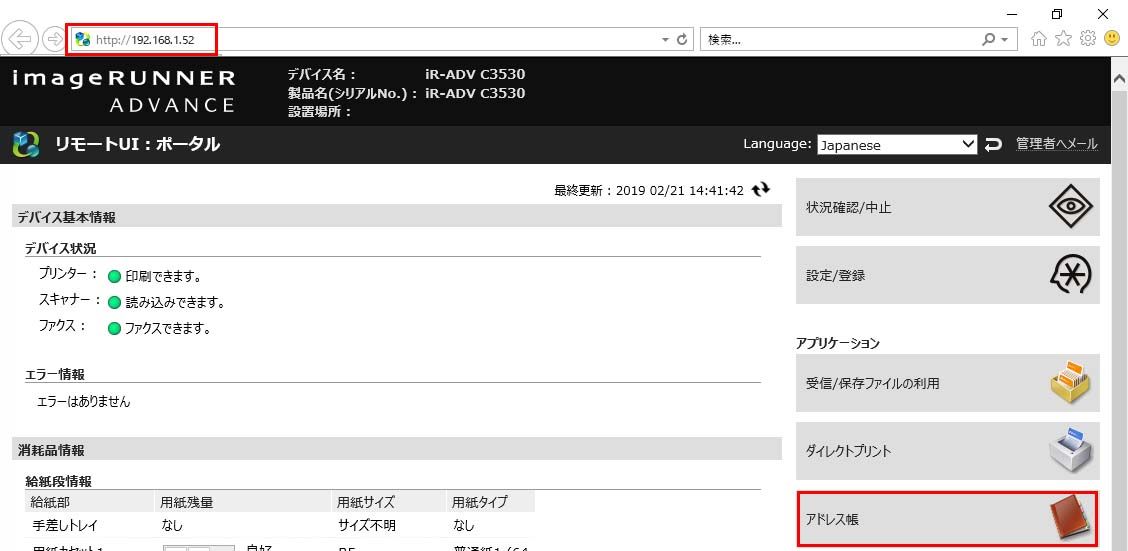Viewport: 1128px width, 551px height.
Task: Click the browser forward arrow button
Action: pyautogui.click(x=54, y=40)
